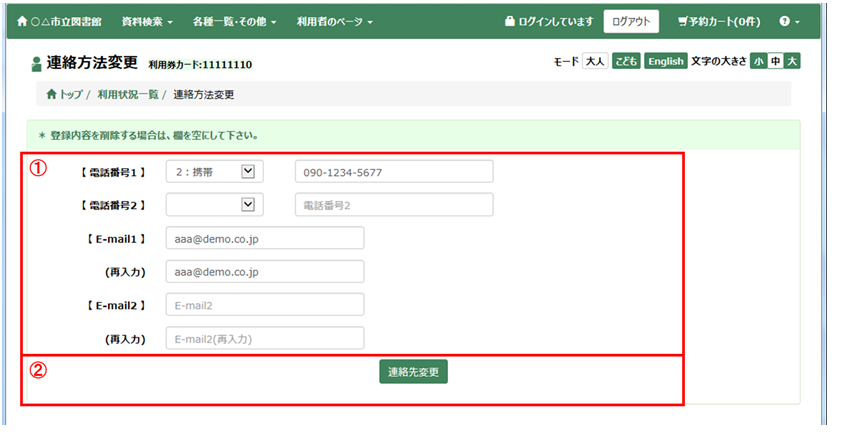This screenshot has width=843, height=436.
Task: Click the help question mark icon
Action: point(784,21)
